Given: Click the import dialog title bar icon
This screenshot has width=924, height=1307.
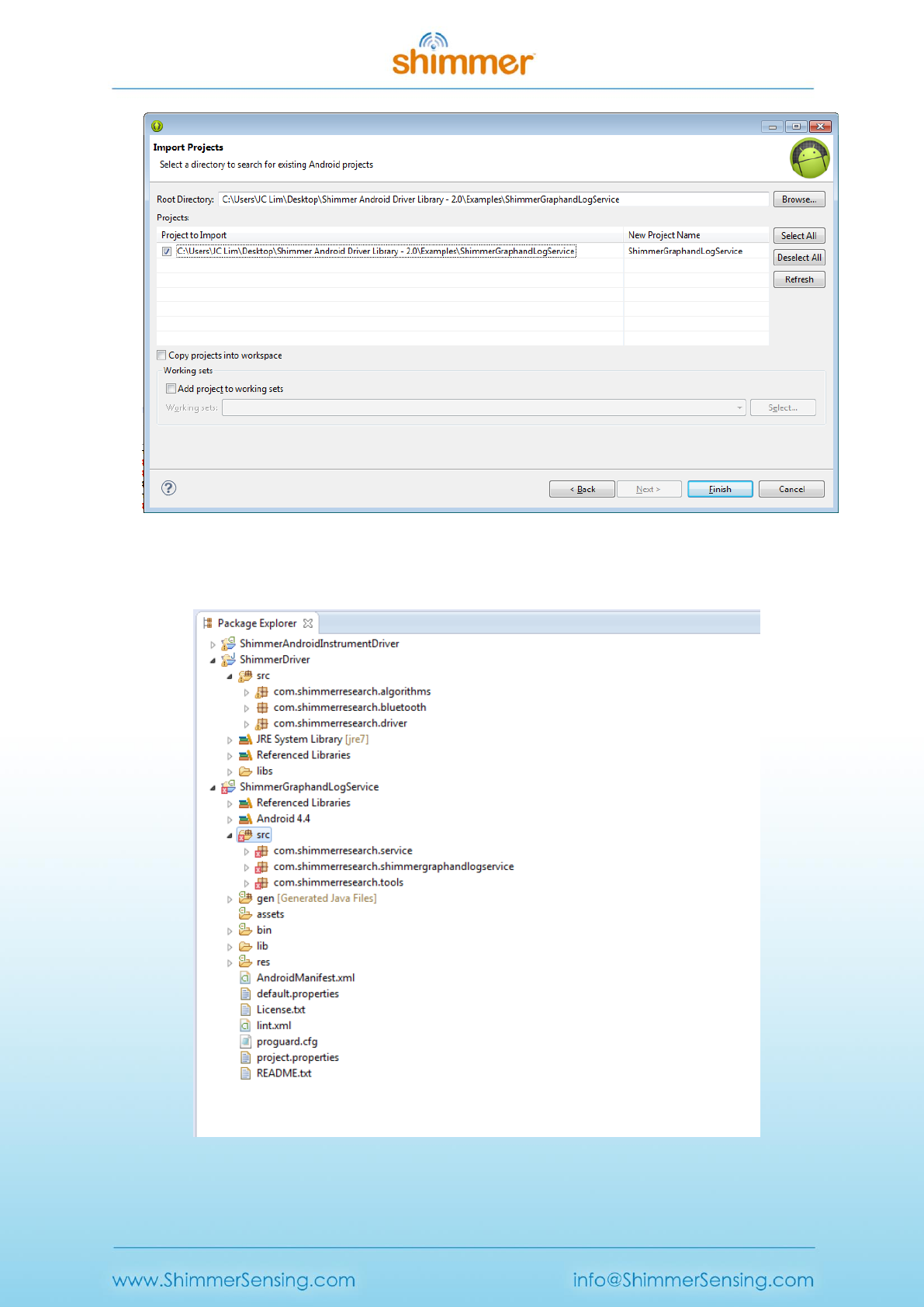Looking at the screenshot, I should (x=157, y=126).
